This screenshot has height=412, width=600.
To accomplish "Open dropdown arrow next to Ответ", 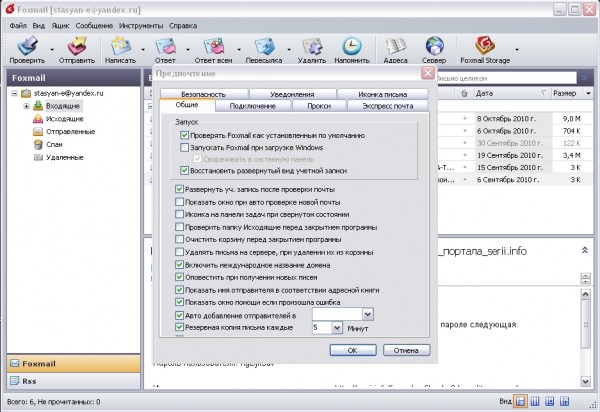I will (x=188, y=49).
